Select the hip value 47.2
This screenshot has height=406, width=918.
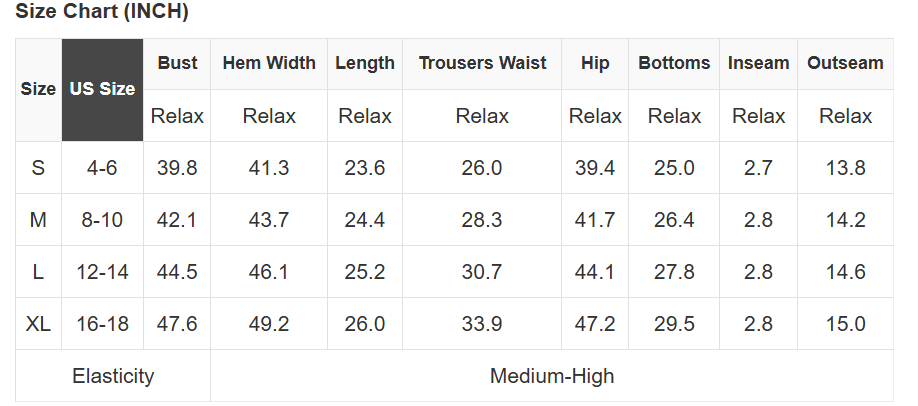595,323
